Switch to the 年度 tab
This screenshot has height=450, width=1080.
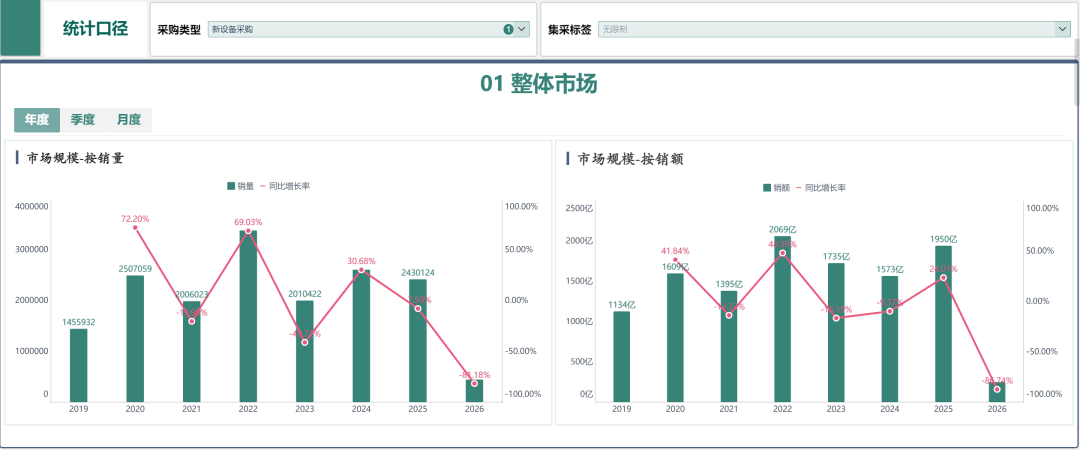click(x=37, y=120)
